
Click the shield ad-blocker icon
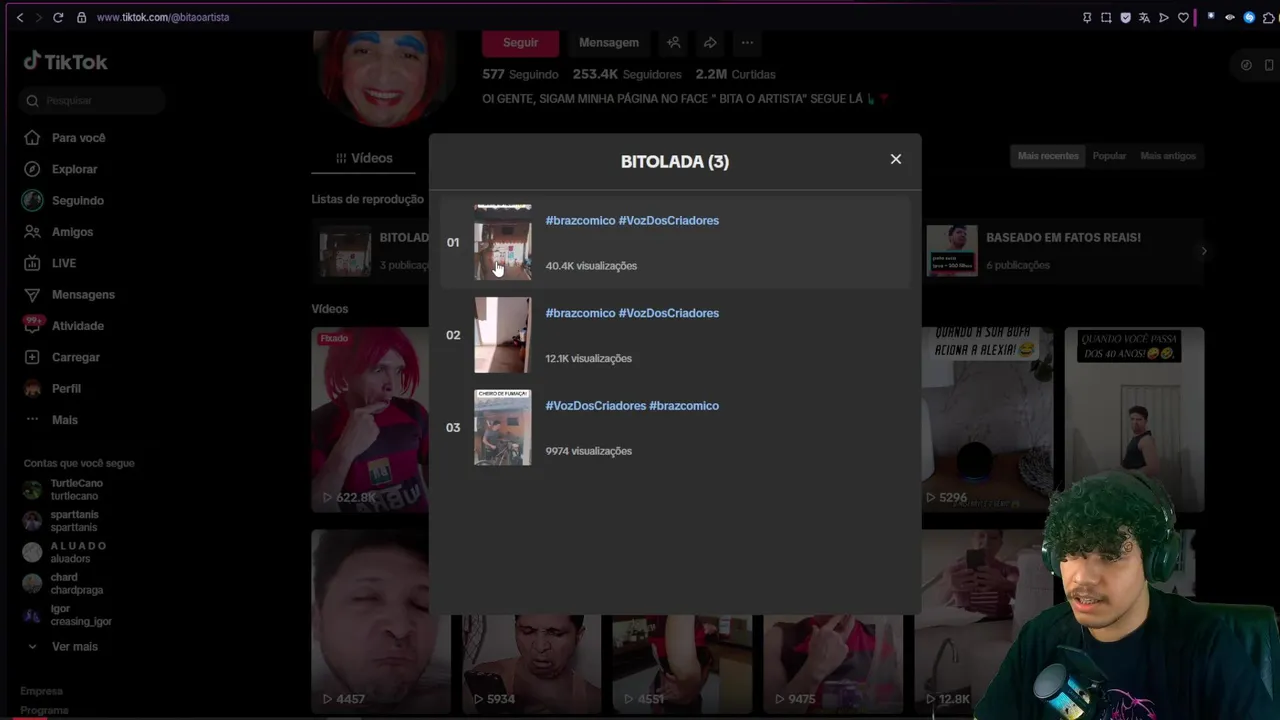(x=1125, y=17)
